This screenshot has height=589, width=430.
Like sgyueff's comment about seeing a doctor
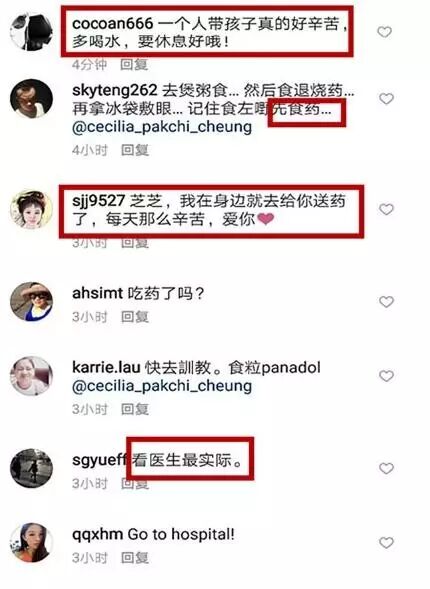(386, 468)
